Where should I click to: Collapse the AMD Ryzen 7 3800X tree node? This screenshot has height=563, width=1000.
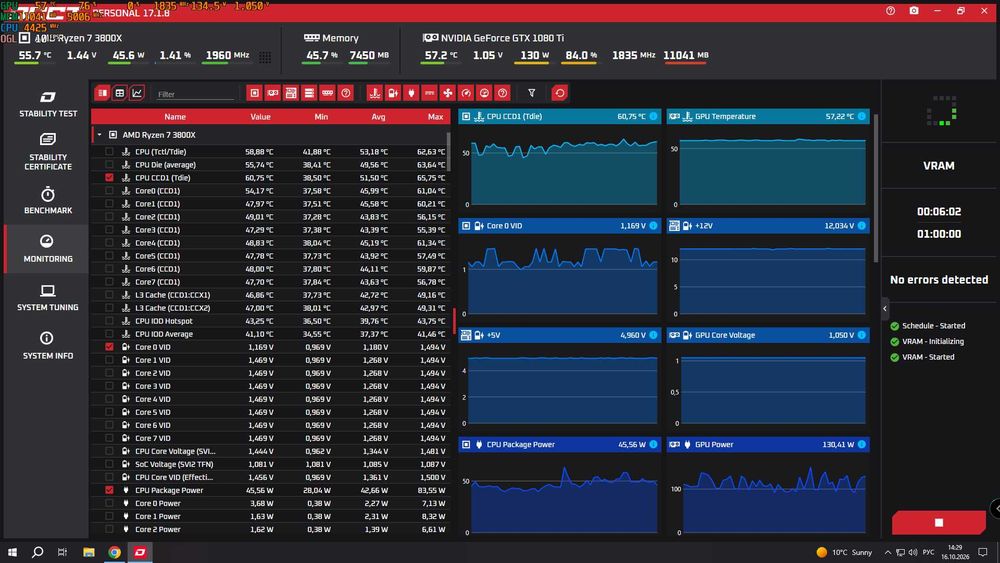coord(99,135)
